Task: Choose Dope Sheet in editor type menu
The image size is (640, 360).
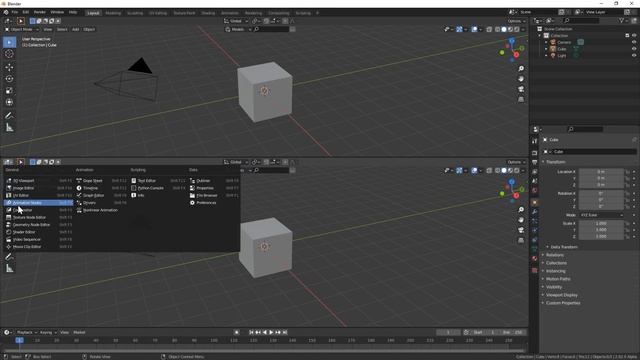Action: (101, 181)
